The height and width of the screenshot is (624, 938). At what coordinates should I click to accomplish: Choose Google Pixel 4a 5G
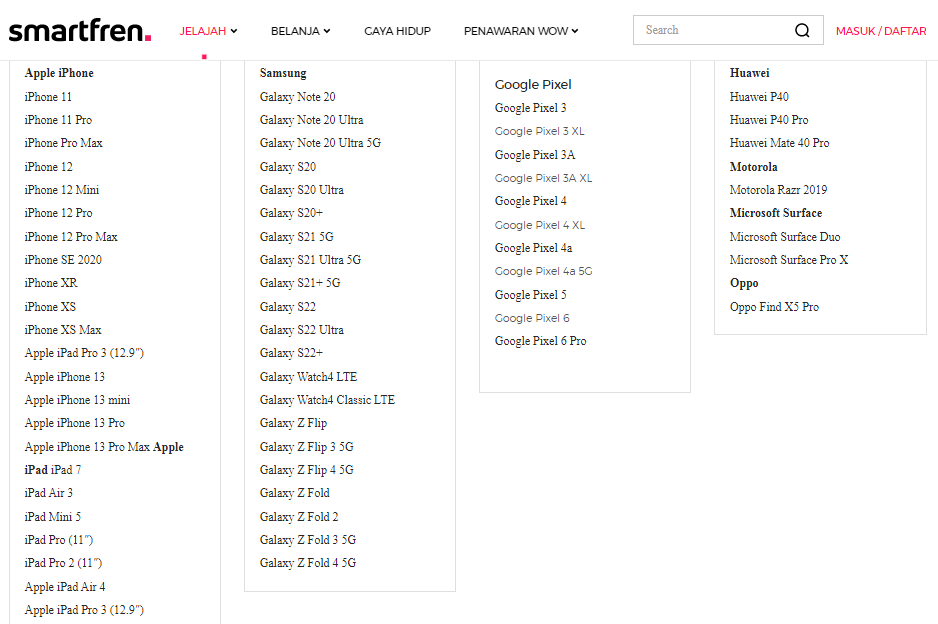click(543, 271)
